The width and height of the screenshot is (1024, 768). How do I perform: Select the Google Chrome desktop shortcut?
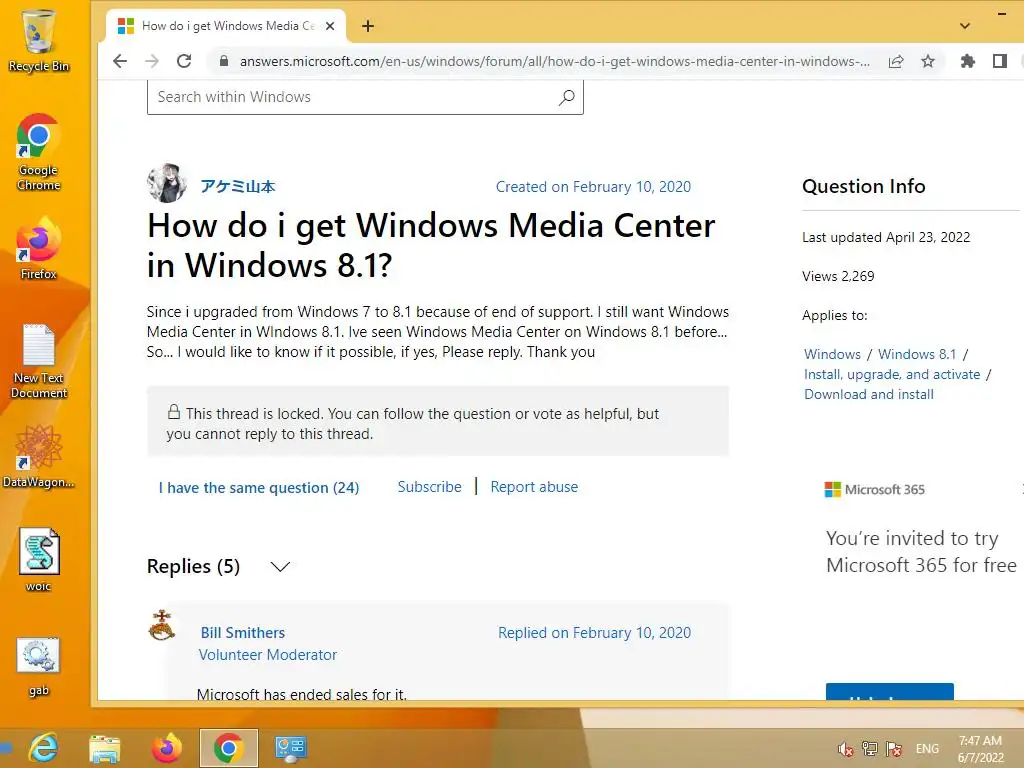pos(39,152)
